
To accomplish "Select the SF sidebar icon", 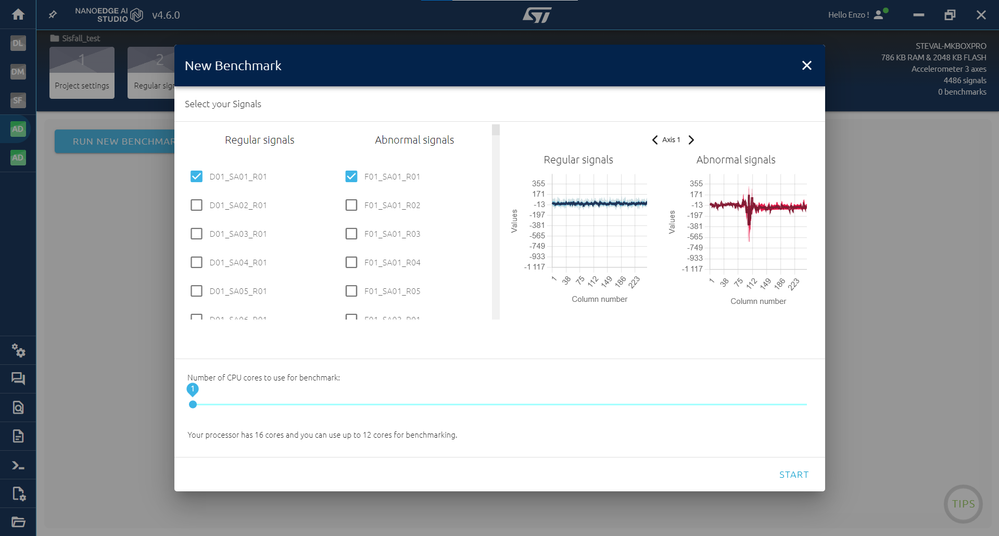I will click(18, 101).
